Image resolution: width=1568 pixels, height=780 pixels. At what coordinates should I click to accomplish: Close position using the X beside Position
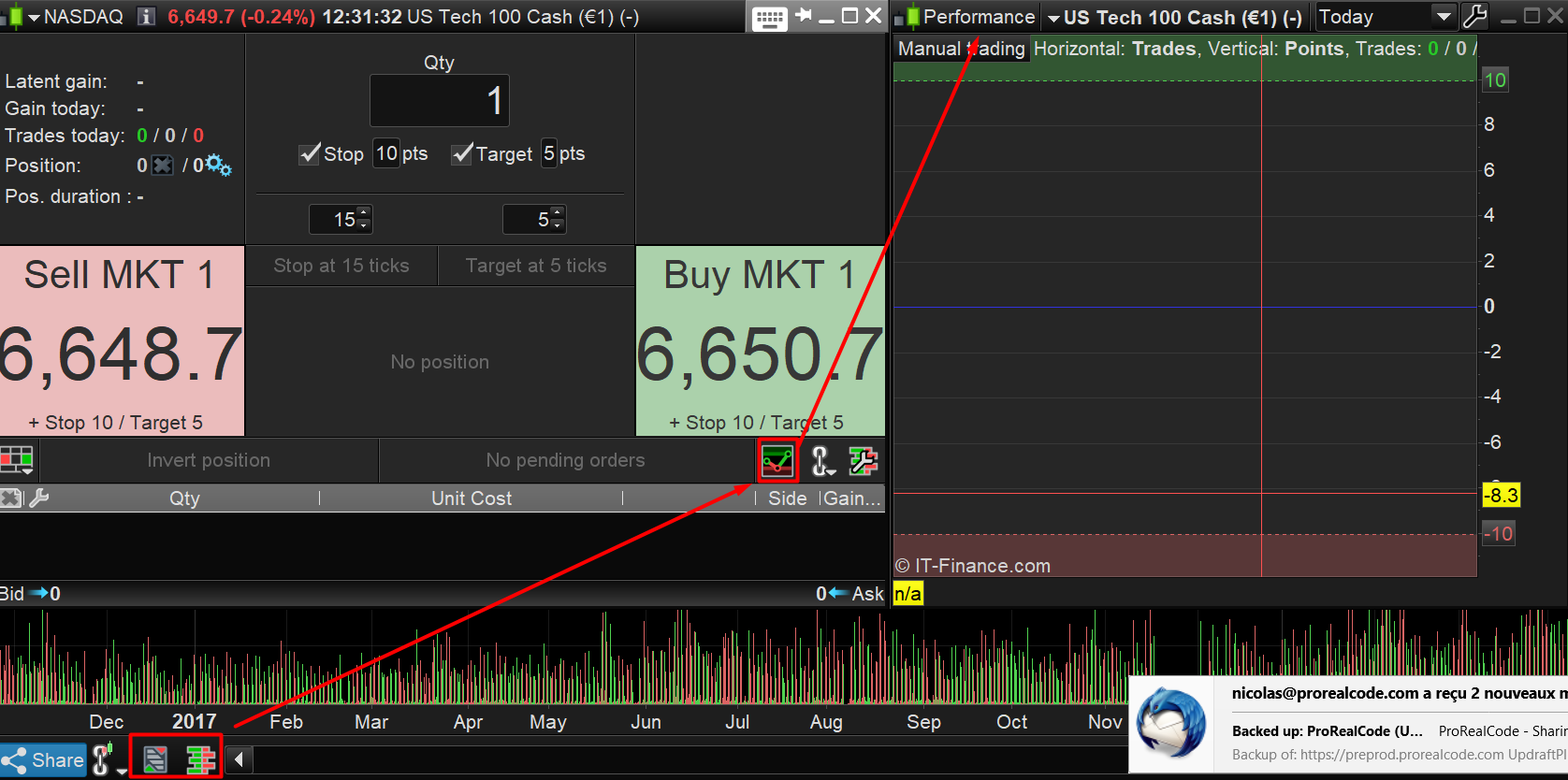click(x=163, y=166)
